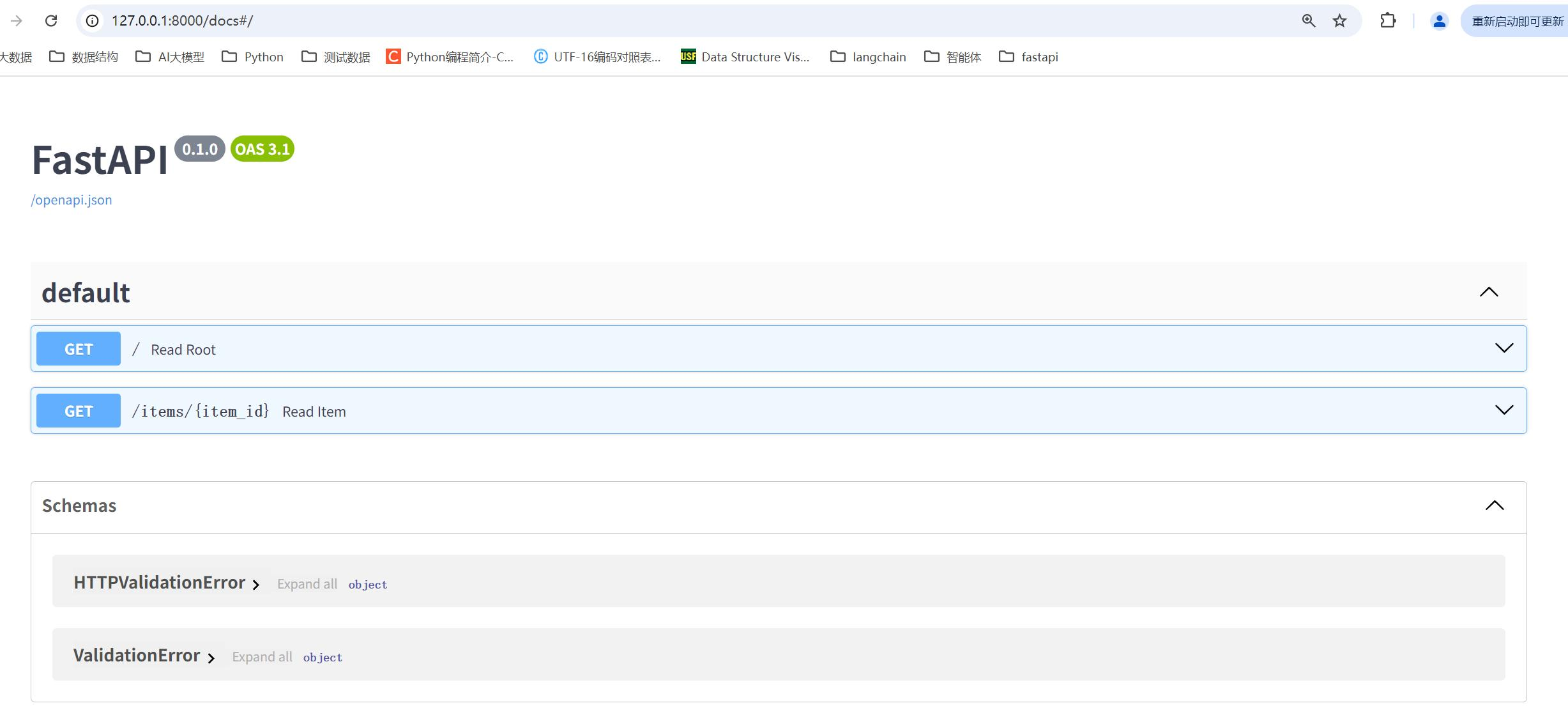Click the object type label of HTTPValidationError

point(368,585)
